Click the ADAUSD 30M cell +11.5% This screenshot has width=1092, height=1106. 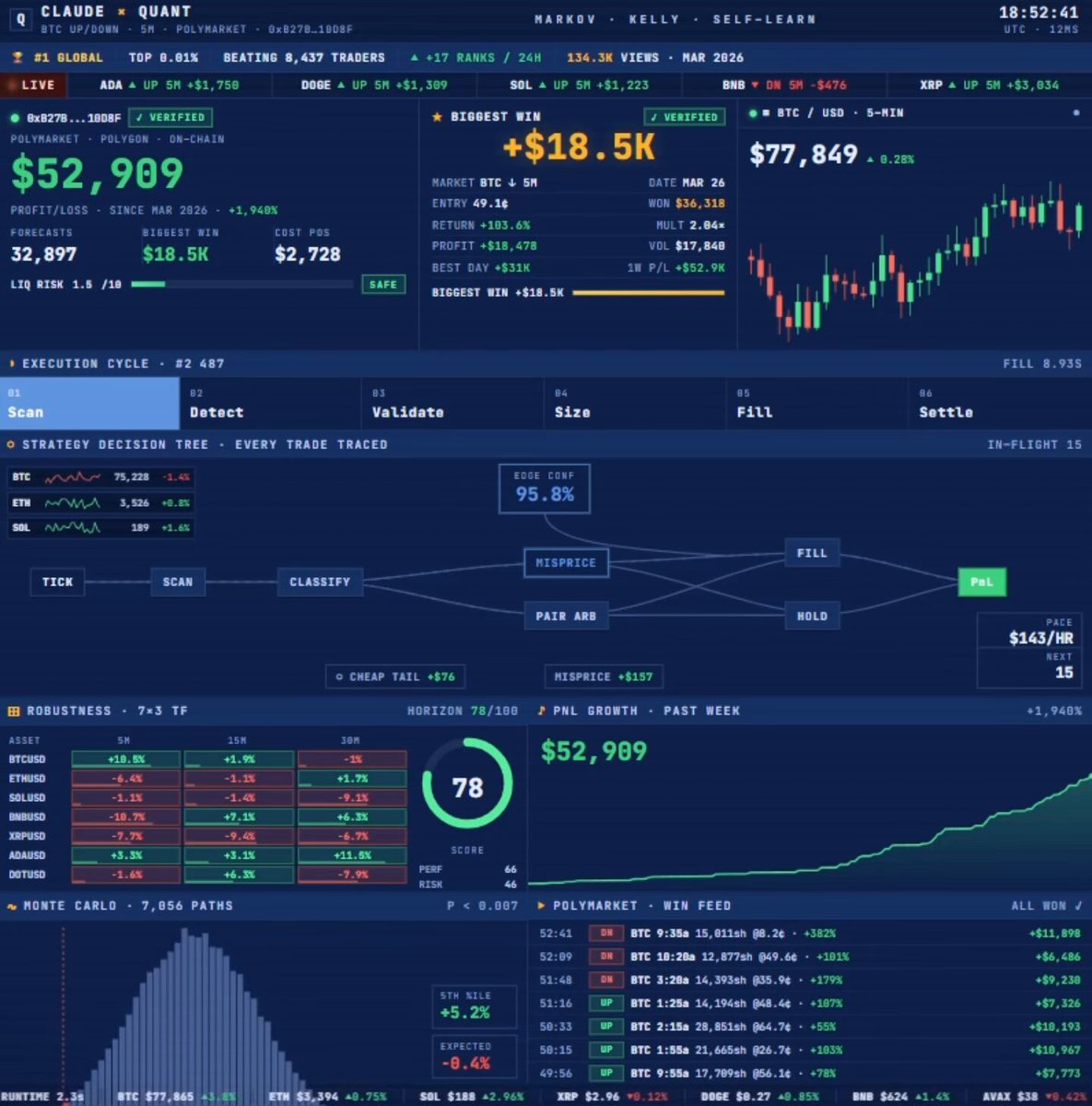(352, 855)
